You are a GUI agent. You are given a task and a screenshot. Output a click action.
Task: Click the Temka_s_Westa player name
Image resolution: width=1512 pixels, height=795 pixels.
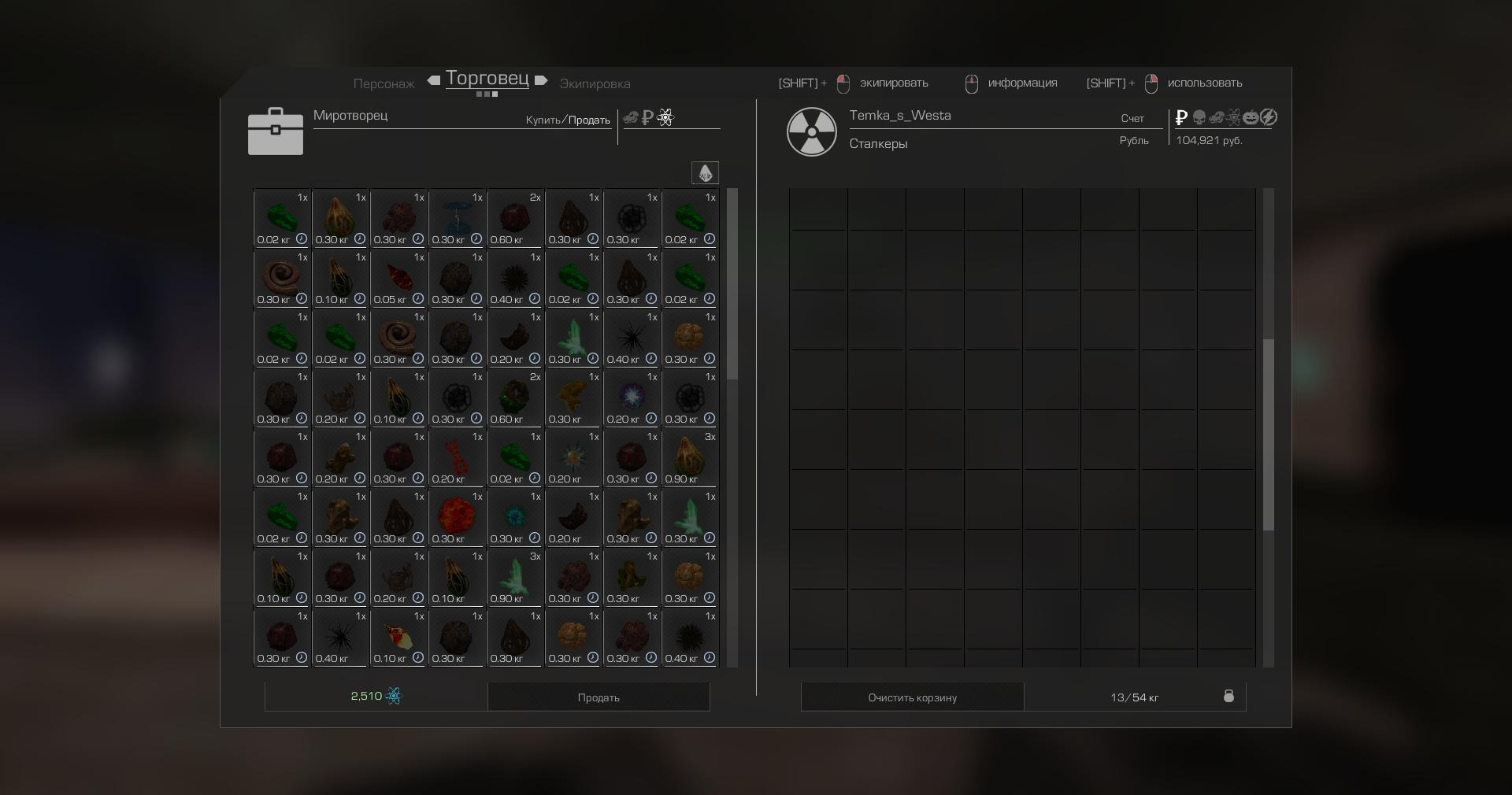coord(900,116)
